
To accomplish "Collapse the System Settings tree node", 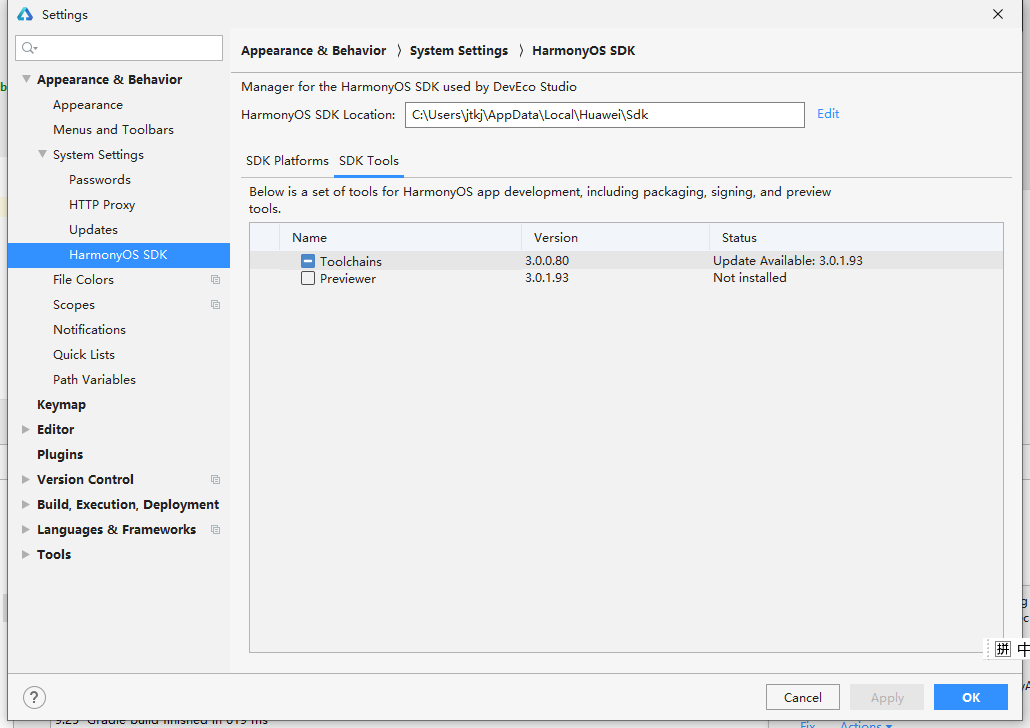I will (42, 154).
